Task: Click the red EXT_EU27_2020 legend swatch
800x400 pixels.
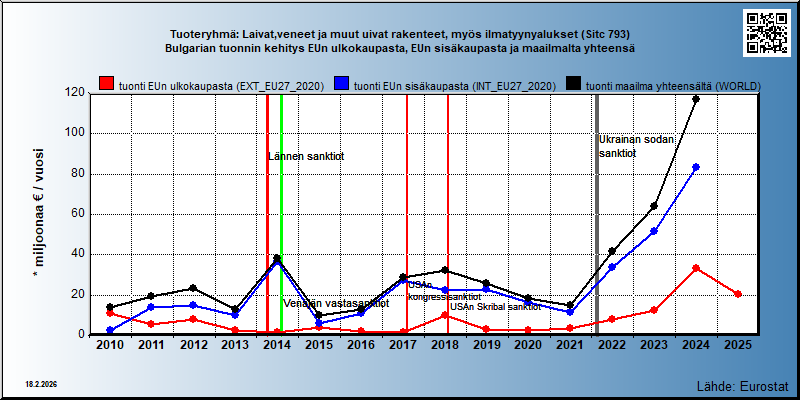Action: pos(106,85)
